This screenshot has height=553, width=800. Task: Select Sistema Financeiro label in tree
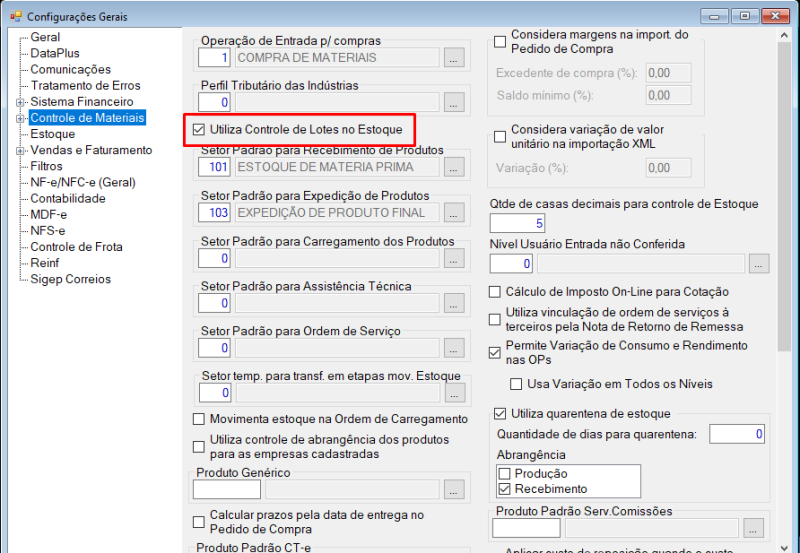point(82,102)
